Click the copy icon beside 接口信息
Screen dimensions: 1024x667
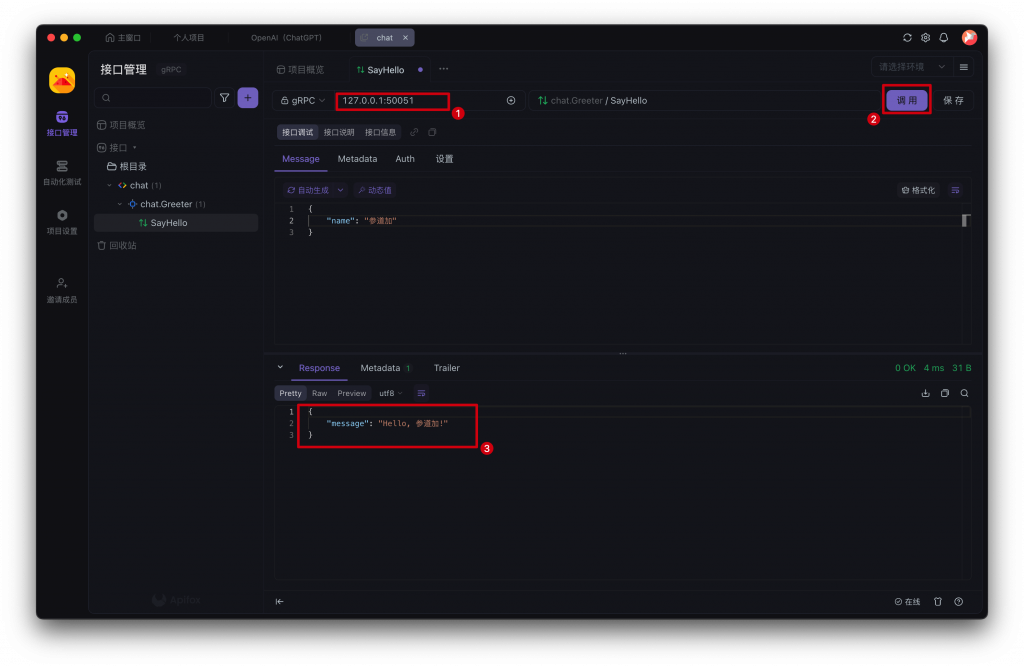pyautogui.click(x=432, y=133)
